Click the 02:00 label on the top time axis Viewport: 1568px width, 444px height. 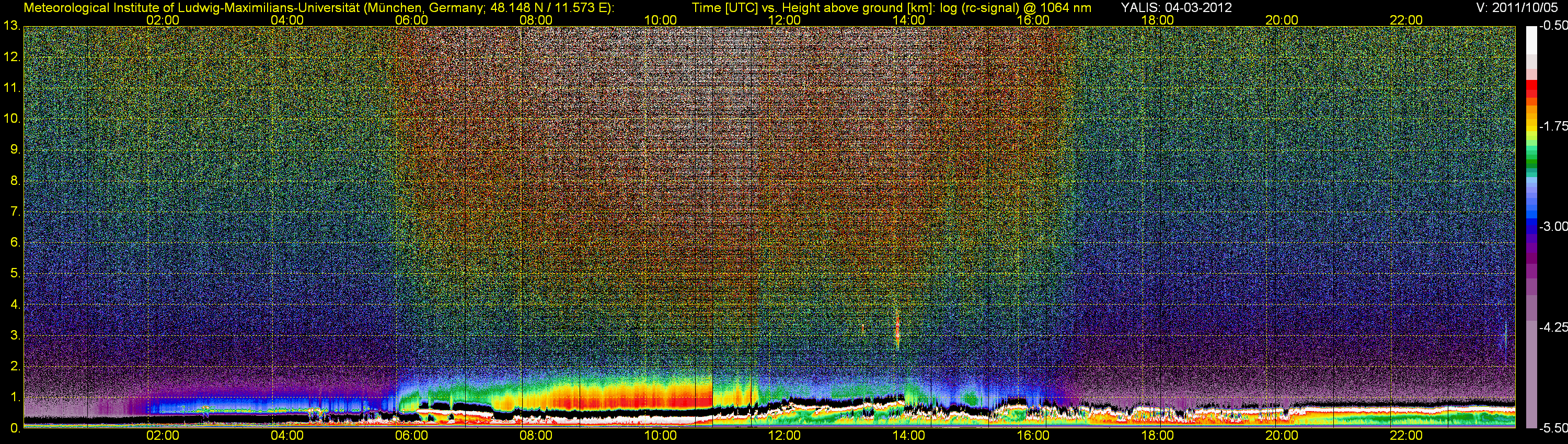[x=163, y=20]
